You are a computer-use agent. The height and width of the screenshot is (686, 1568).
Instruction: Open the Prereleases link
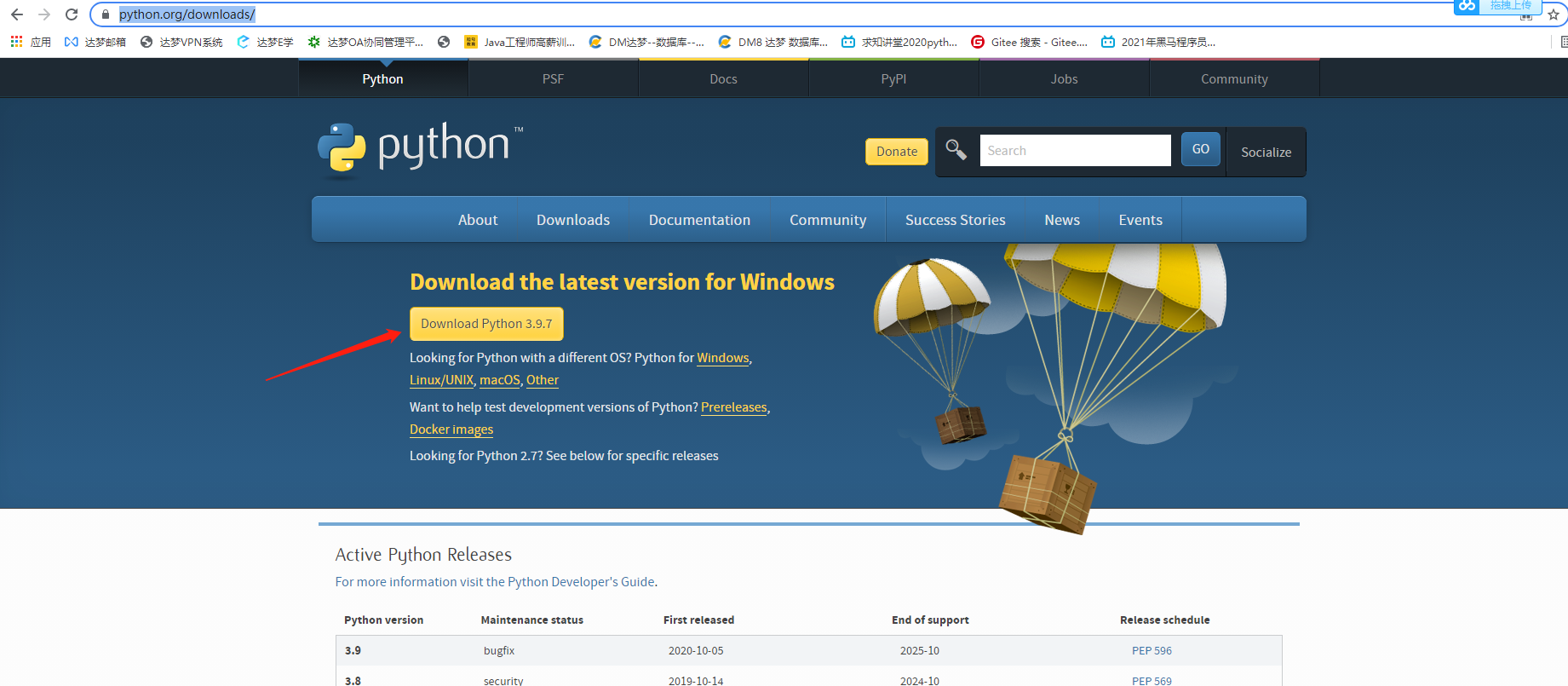pos(734,407)
